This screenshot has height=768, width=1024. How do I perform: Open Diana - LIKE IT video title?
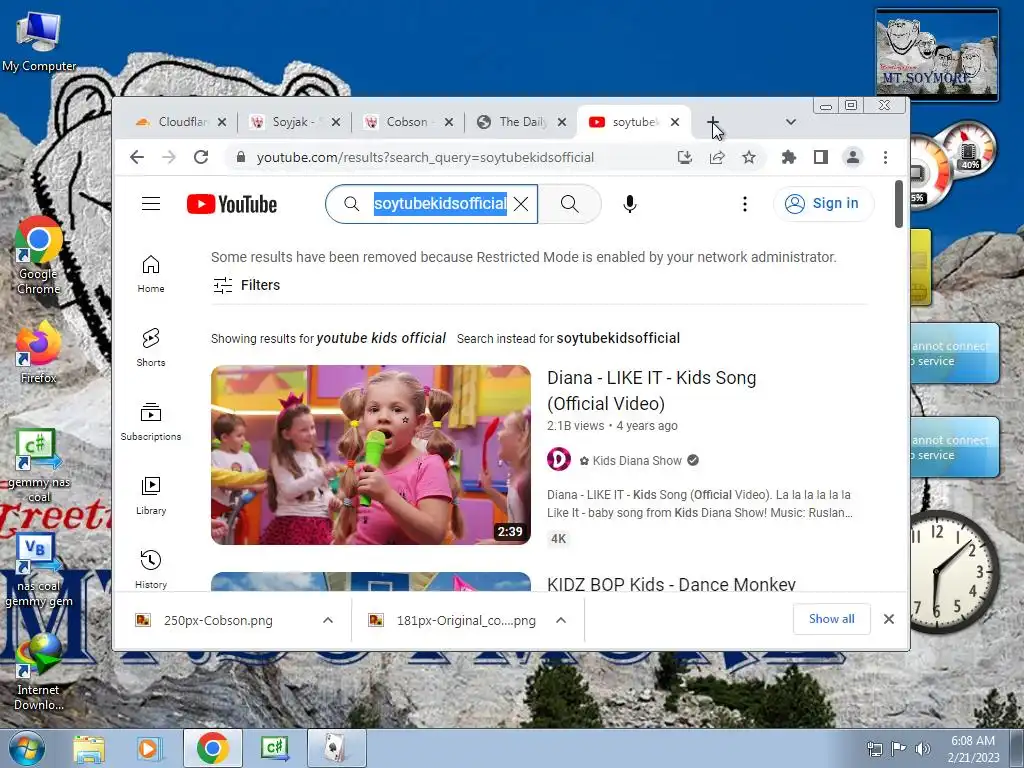(x=651, y=391)
